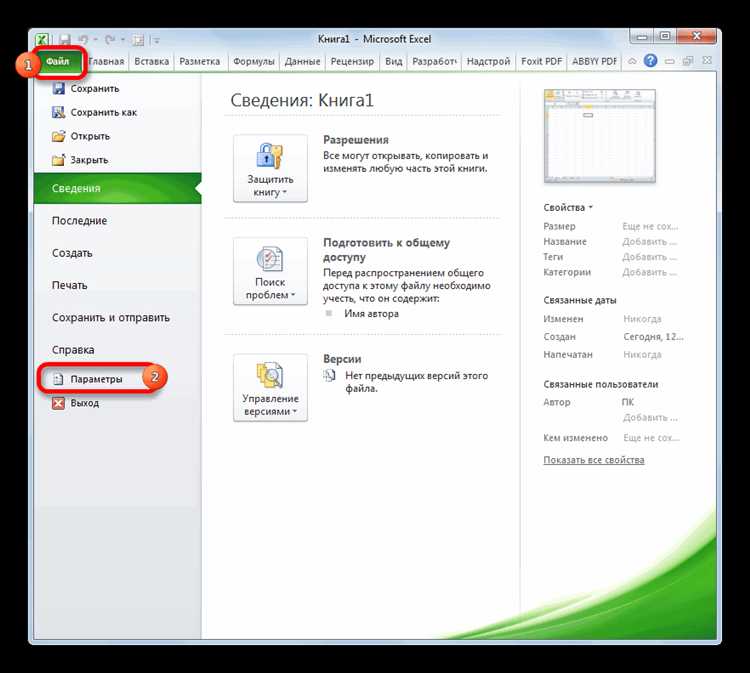This screenshot has height=673, width=750.
Task: Click the Undo arrow in Quick Access Toolbar
Action: point(83,40)
